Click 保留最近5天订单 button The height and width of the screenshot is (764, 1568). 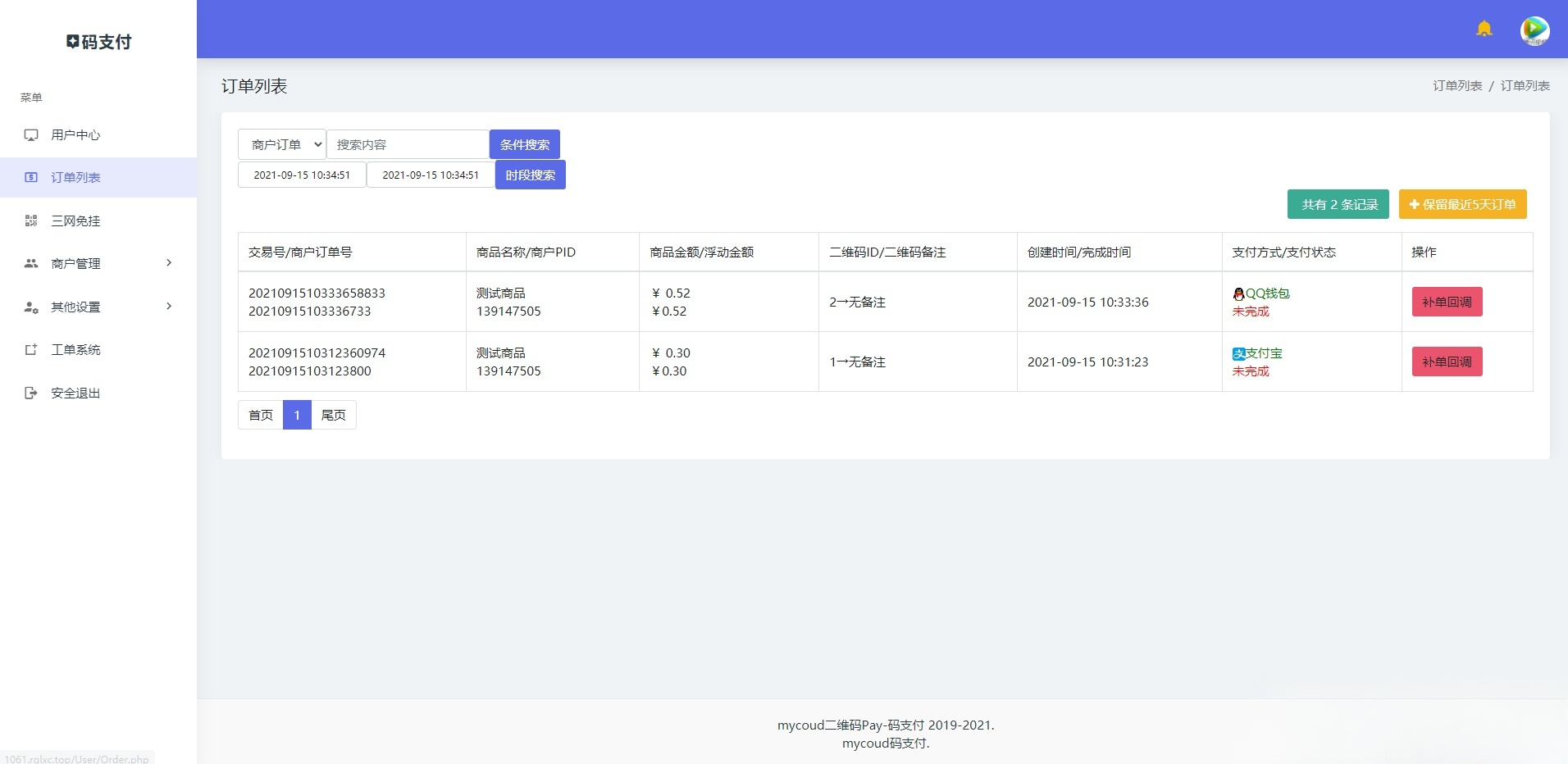click(x=1461, y=204)
